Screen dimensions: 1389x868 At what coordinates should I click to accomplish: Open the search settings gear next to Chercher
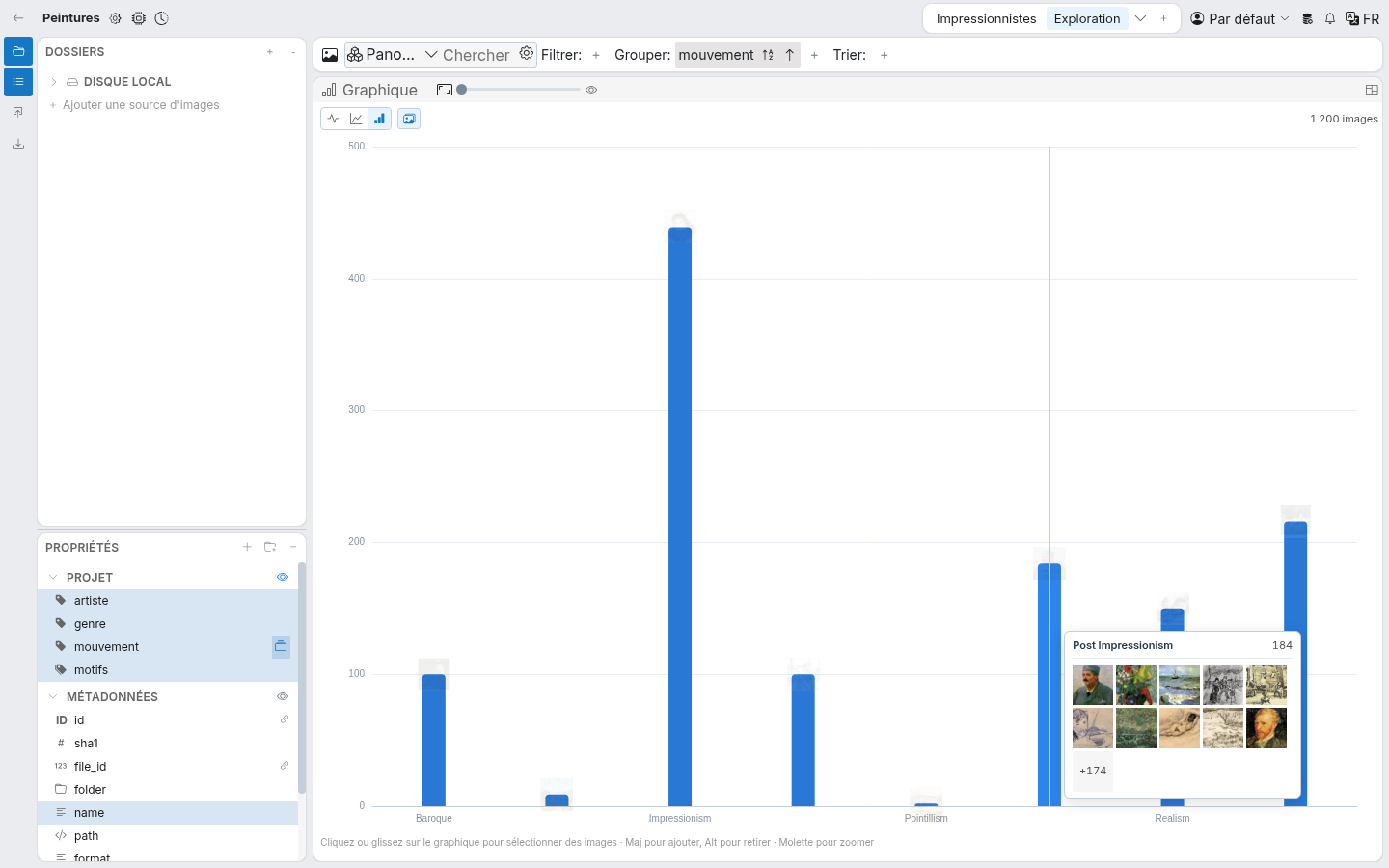coord(527,54)
